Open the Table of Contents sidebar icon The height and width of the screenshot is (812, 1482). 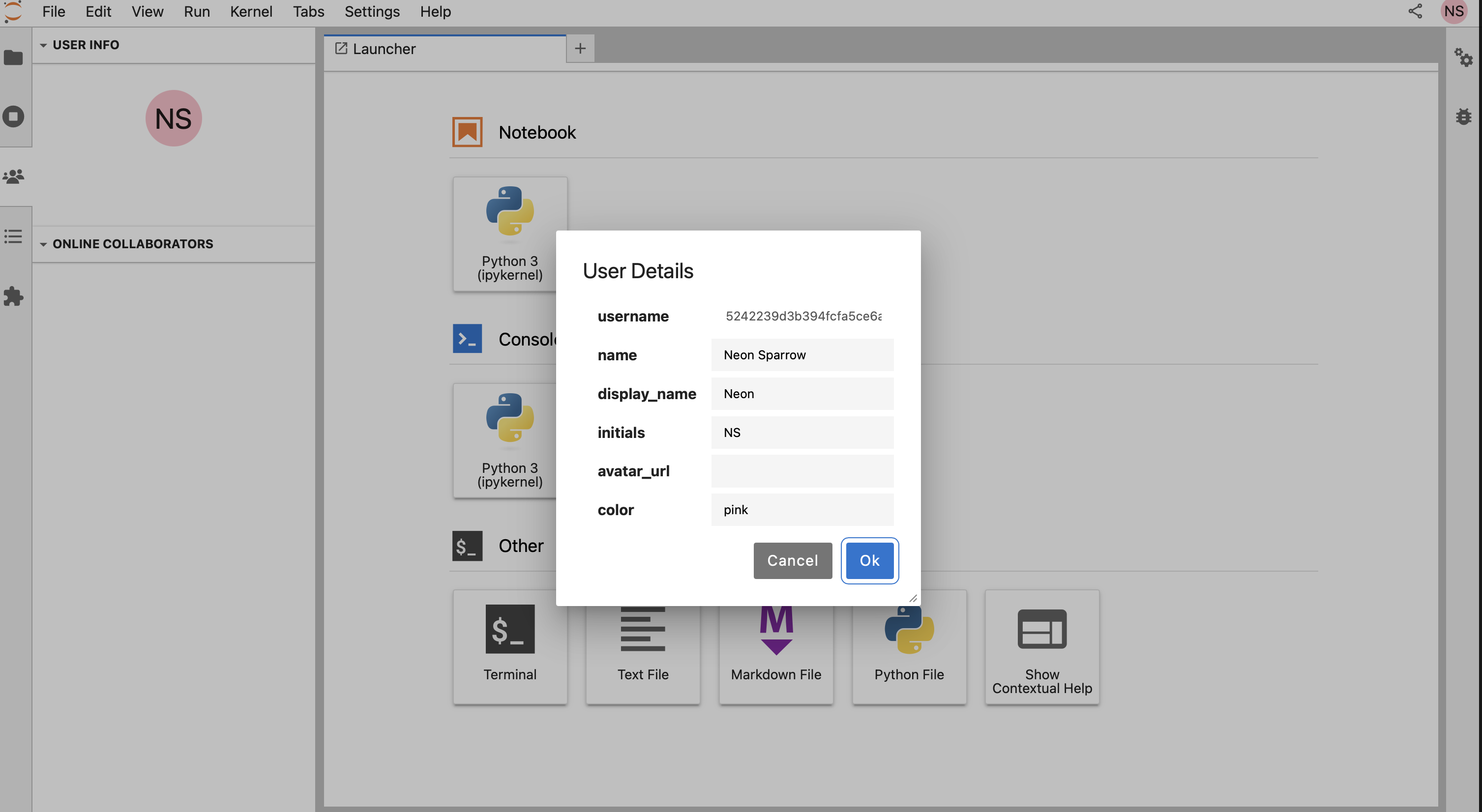(x=13, y=236)
